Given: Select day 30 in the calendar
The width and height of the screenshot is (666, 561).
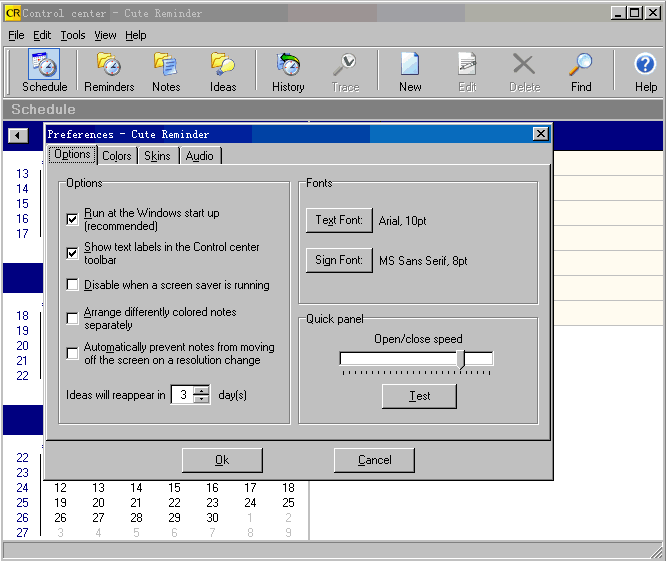Looking at the screenshot, I should tap(212, 517).
